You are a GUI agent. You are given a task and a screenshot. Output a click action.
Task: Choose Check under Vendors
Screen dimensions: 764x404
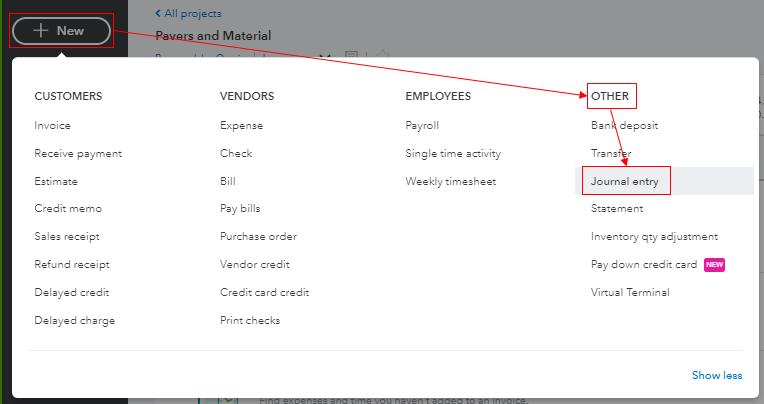236,153
